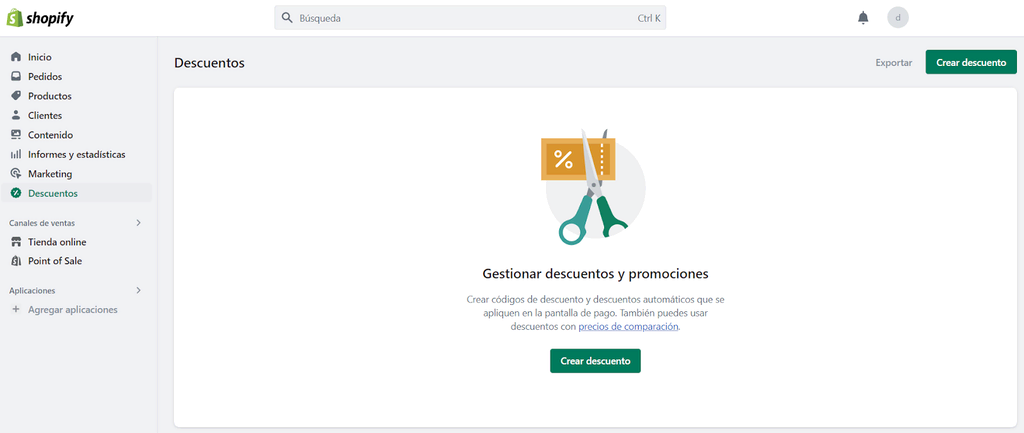Click the plus icon beside Agregar aplicaciones
The image size is (1024, 433).
pyautogui.click(x=16, y=310)
